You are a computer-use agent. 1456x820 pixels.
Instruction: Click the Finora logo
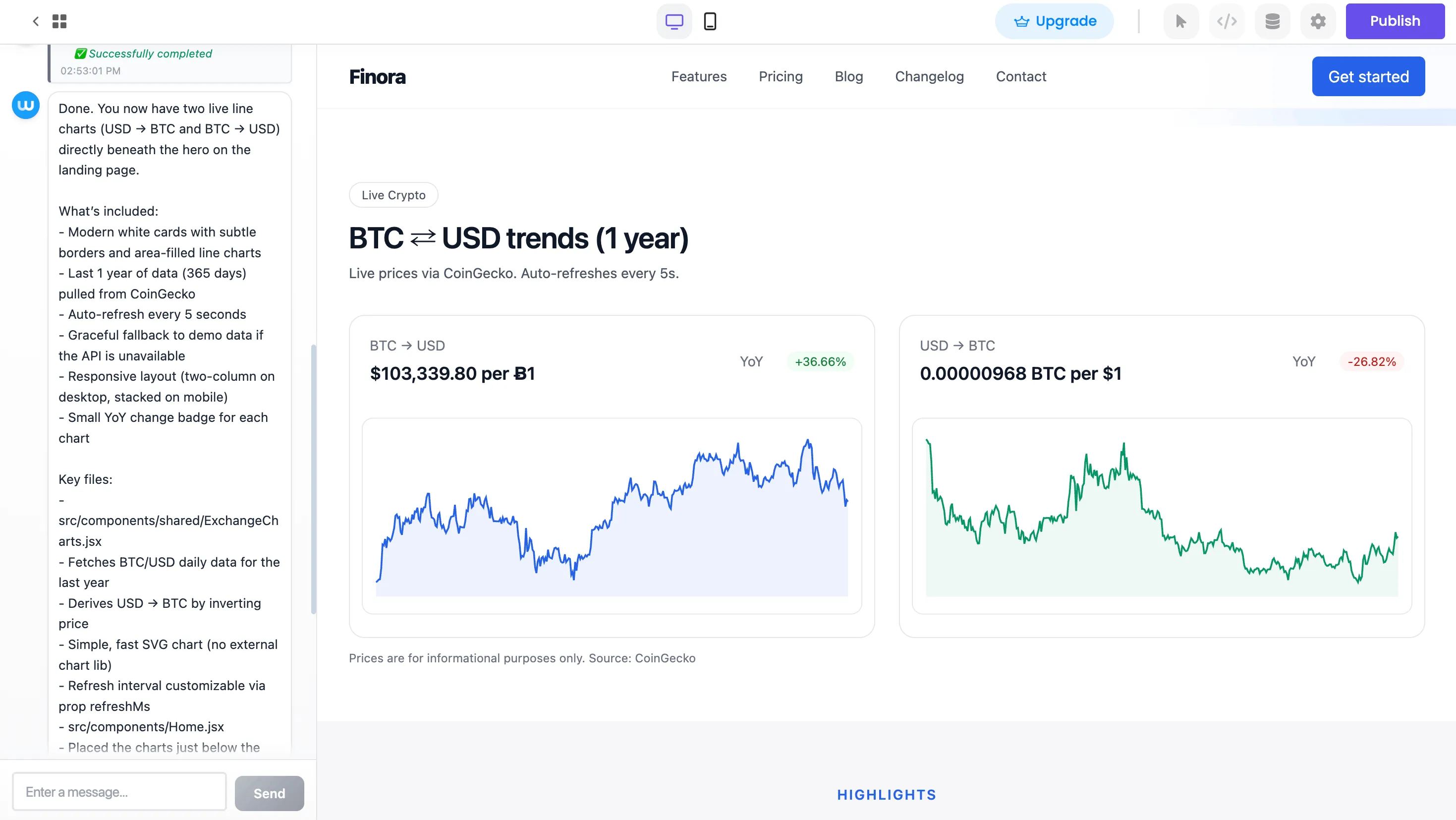(377, 76)
